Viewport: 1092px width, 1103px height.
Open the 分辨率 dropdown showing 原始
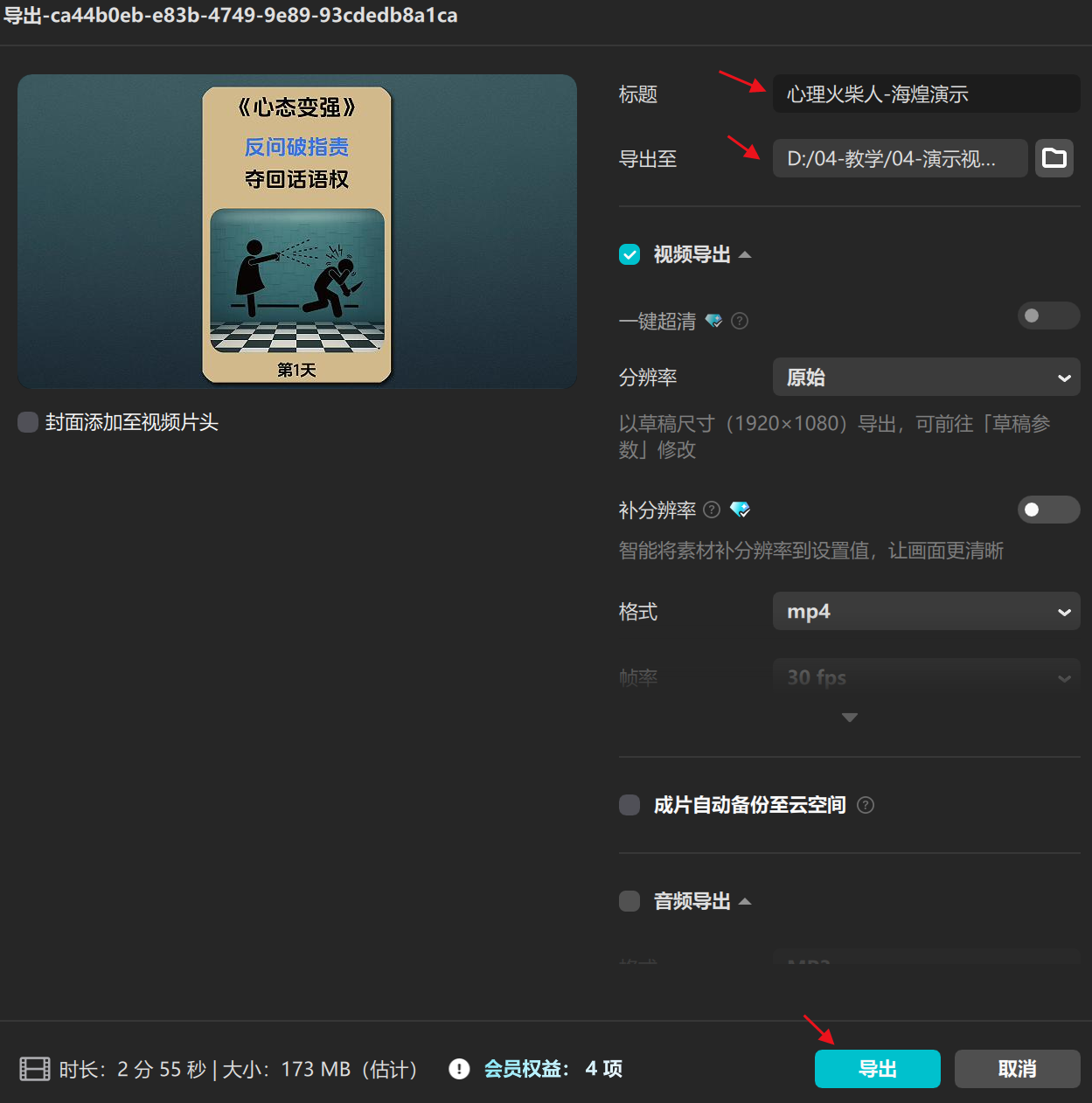coord(926,377)
